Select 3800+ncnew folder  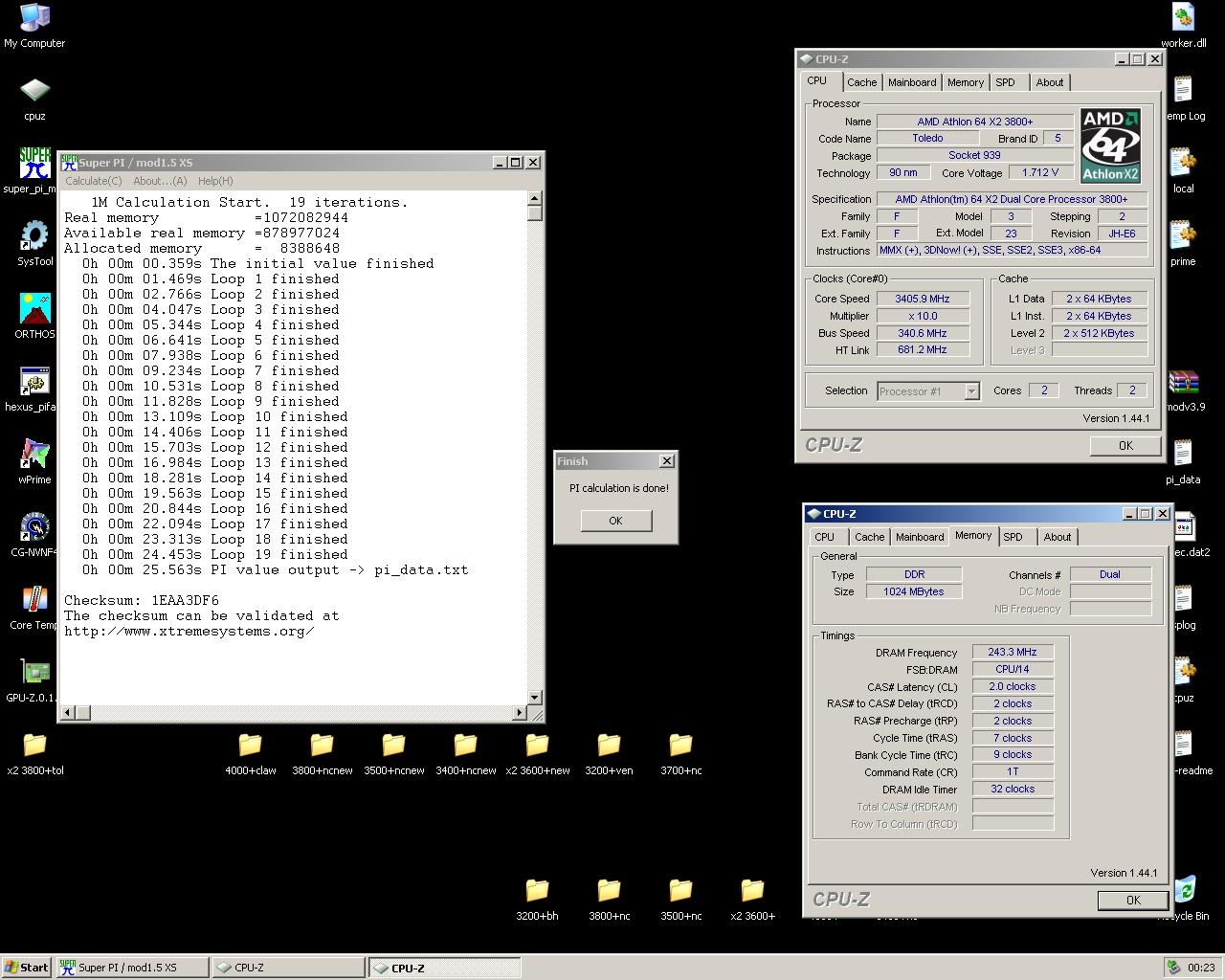(322, 753)
